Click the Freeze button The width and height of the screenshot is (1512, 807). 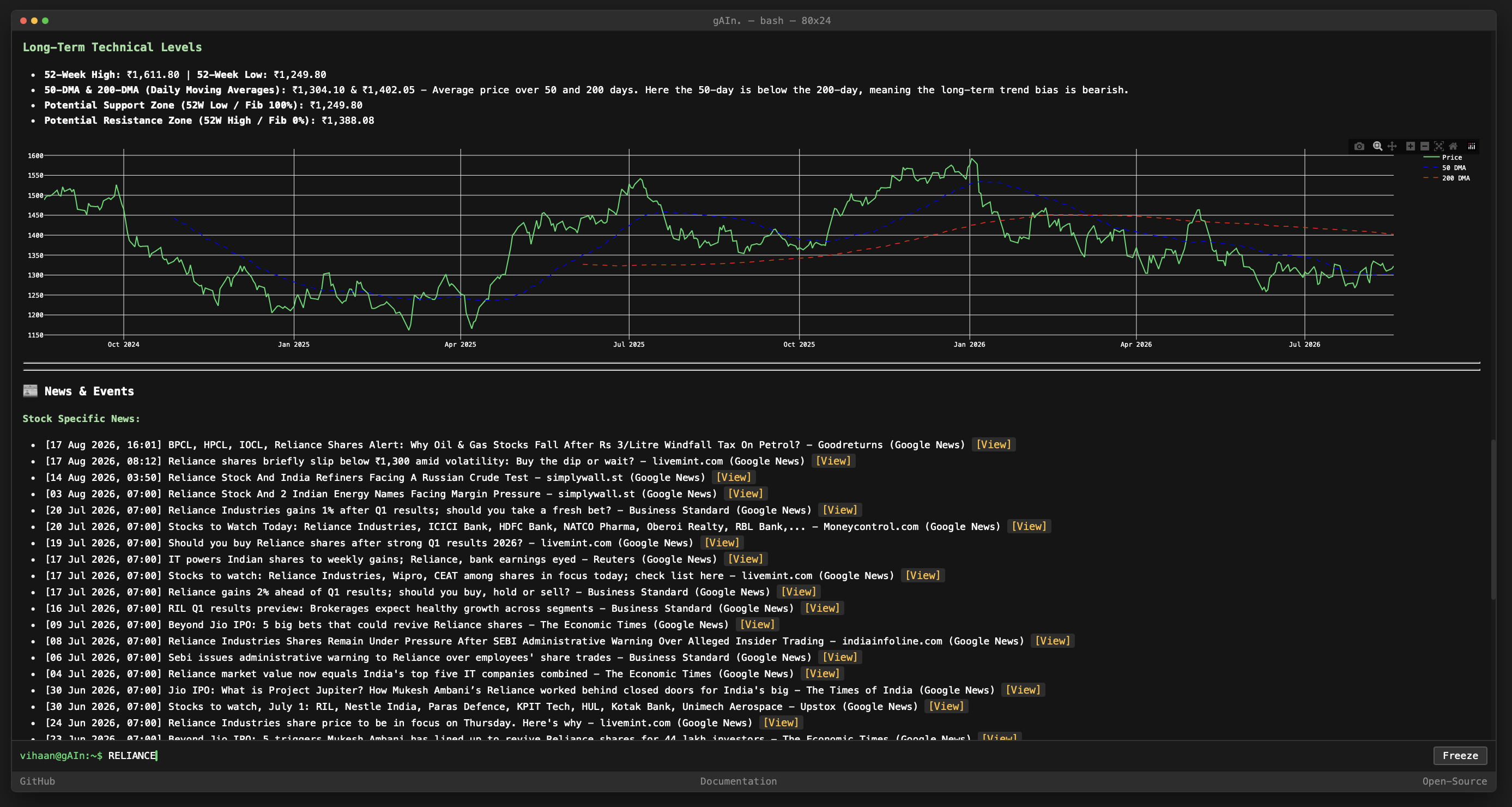click(1460, 755)
